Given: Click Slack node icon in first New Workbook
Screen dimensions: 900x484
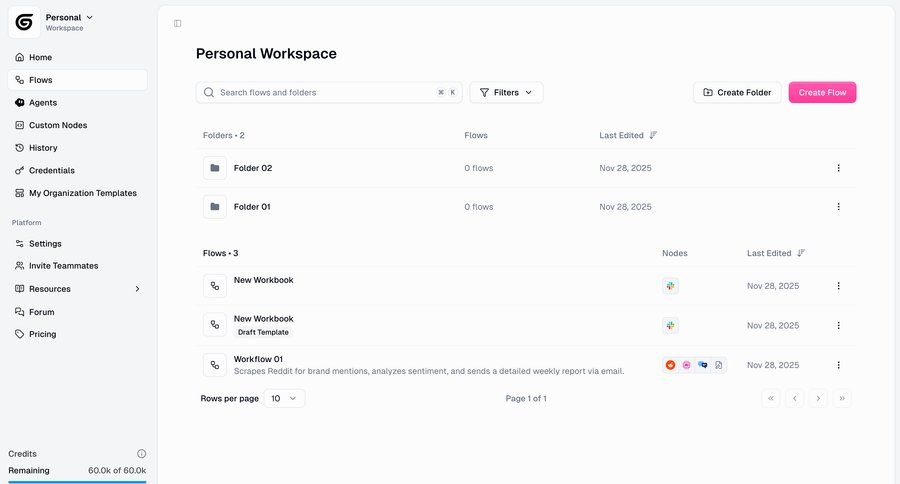Looking at the screenshot, I should (670, 286).
